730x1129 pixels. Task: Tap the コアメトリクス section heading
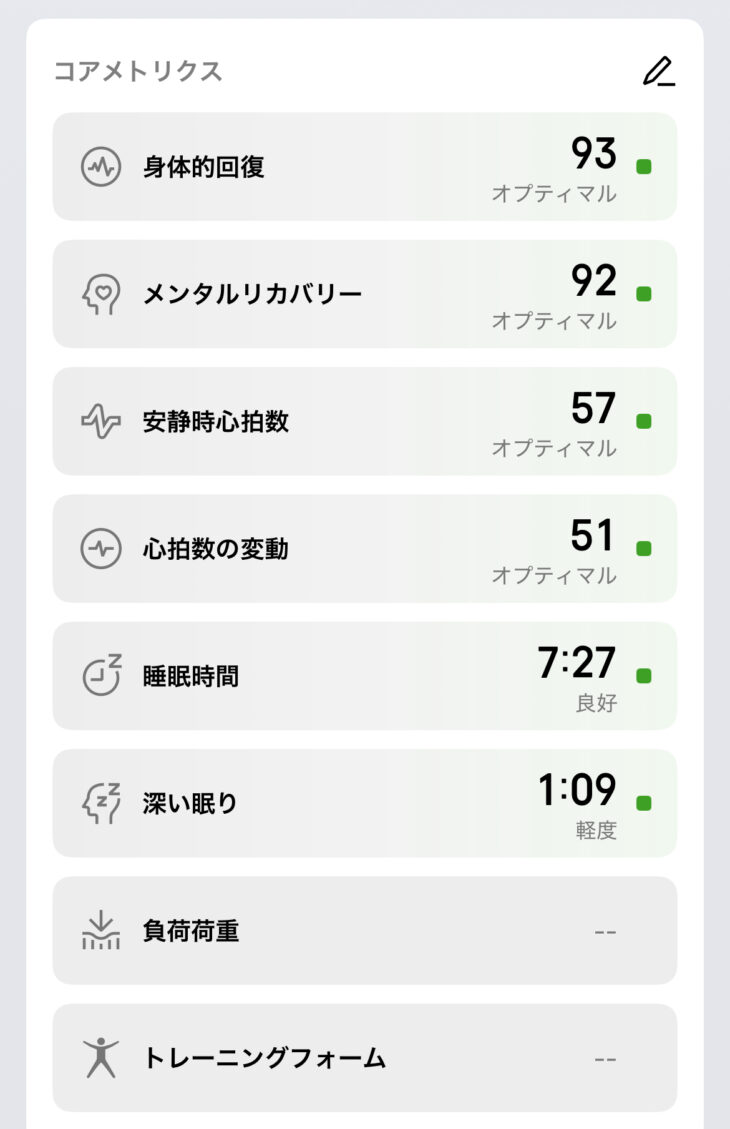138,71
